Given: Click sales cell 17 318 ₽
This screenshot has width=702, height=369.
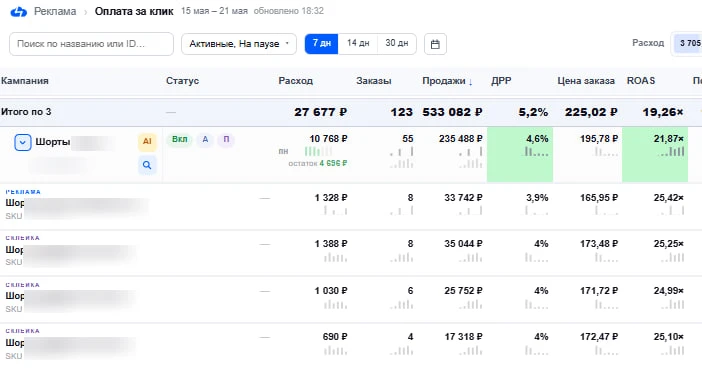Looking at the screenshot, I should click(463, 337).
